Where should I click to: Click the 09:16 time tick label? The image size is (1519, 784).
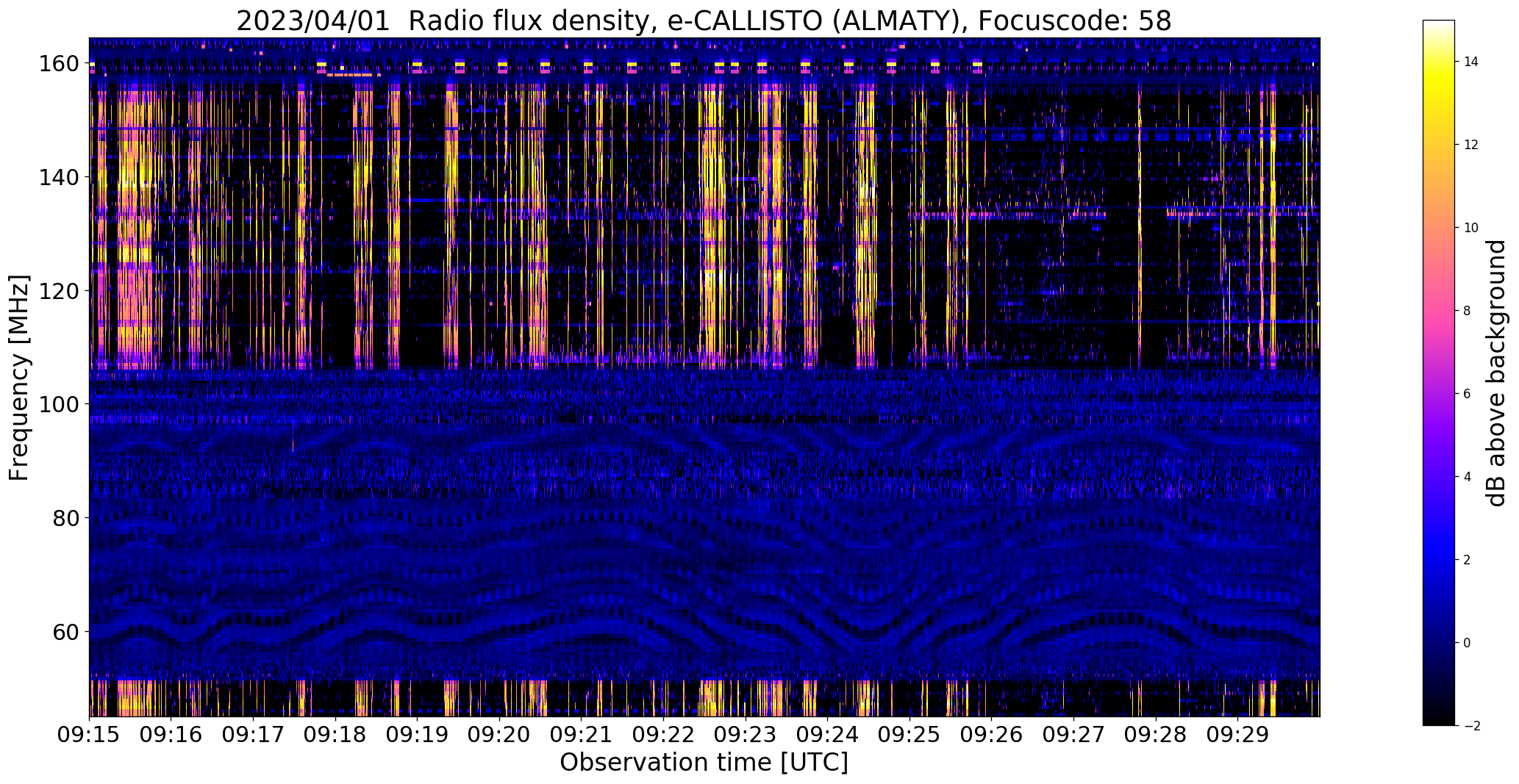click(171, 736)
